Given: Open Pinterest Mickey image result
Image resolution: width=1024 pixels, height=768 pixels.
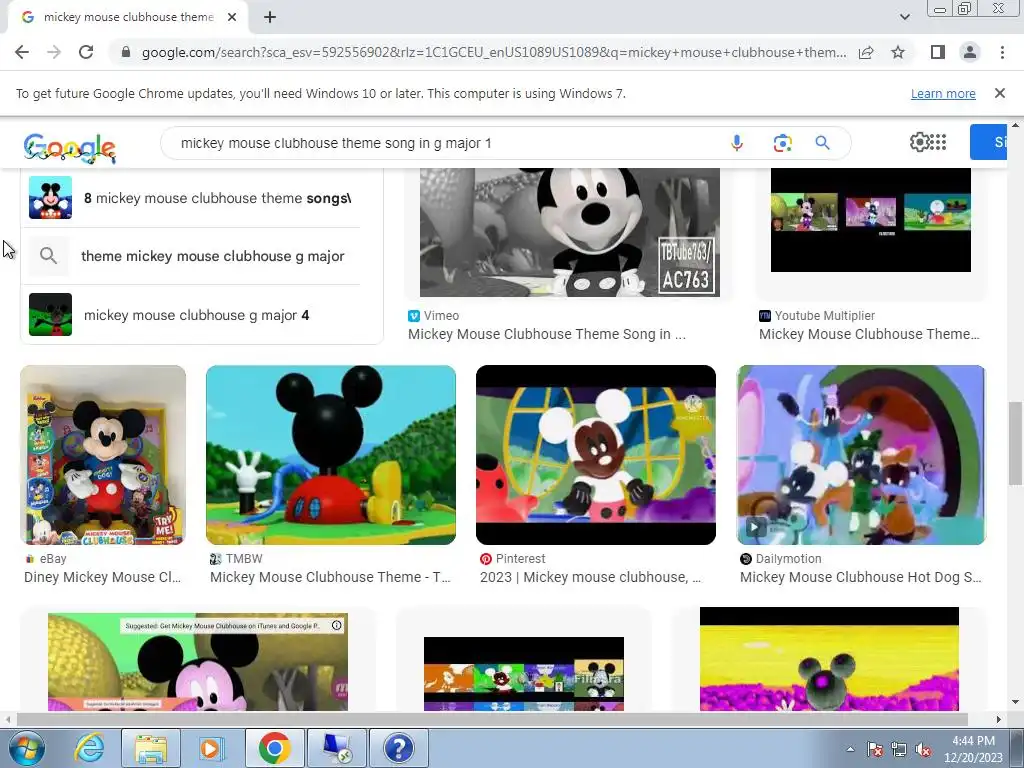Looking at the screenshot, I should (x=596, y=455).
